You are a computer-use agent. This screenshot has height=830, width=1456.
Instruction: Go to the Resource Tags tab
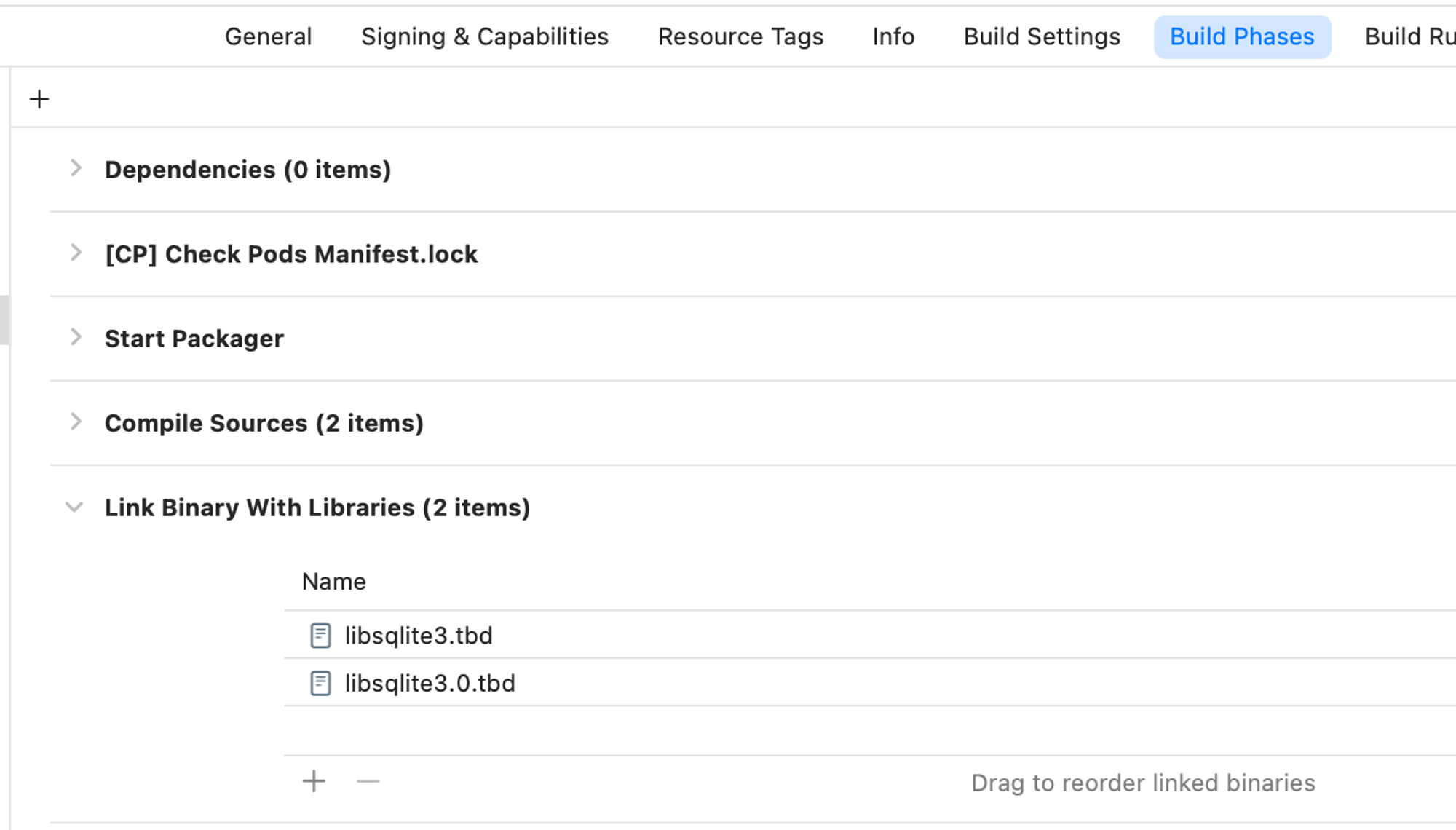[x=740, y=36]
